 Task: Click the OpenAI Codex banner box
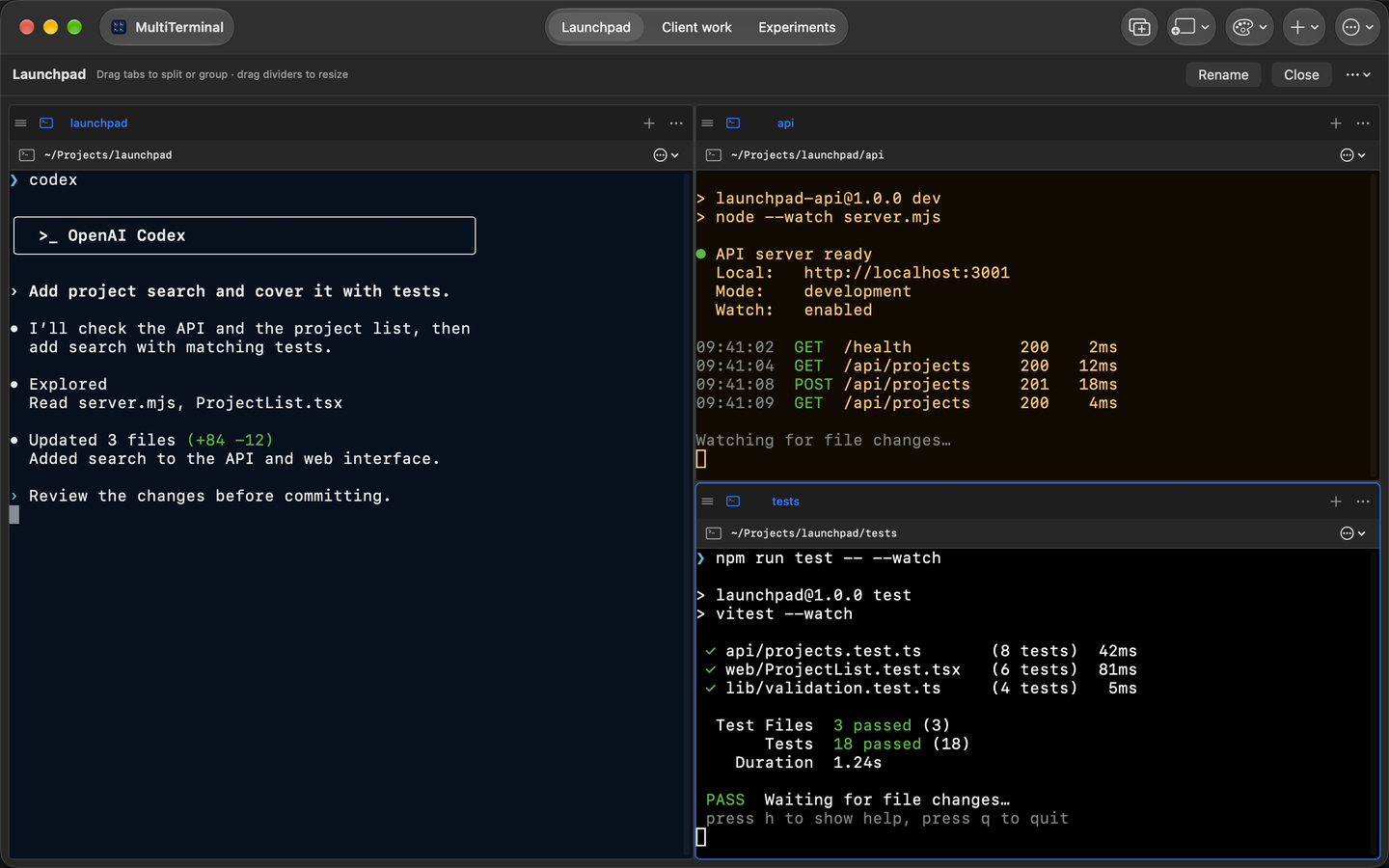244,235
